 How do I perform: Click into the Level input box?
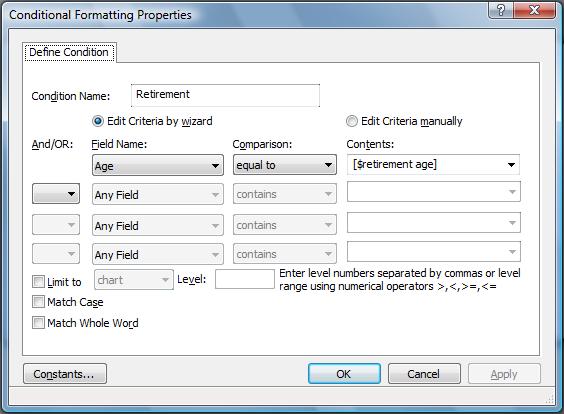(245, 279)
